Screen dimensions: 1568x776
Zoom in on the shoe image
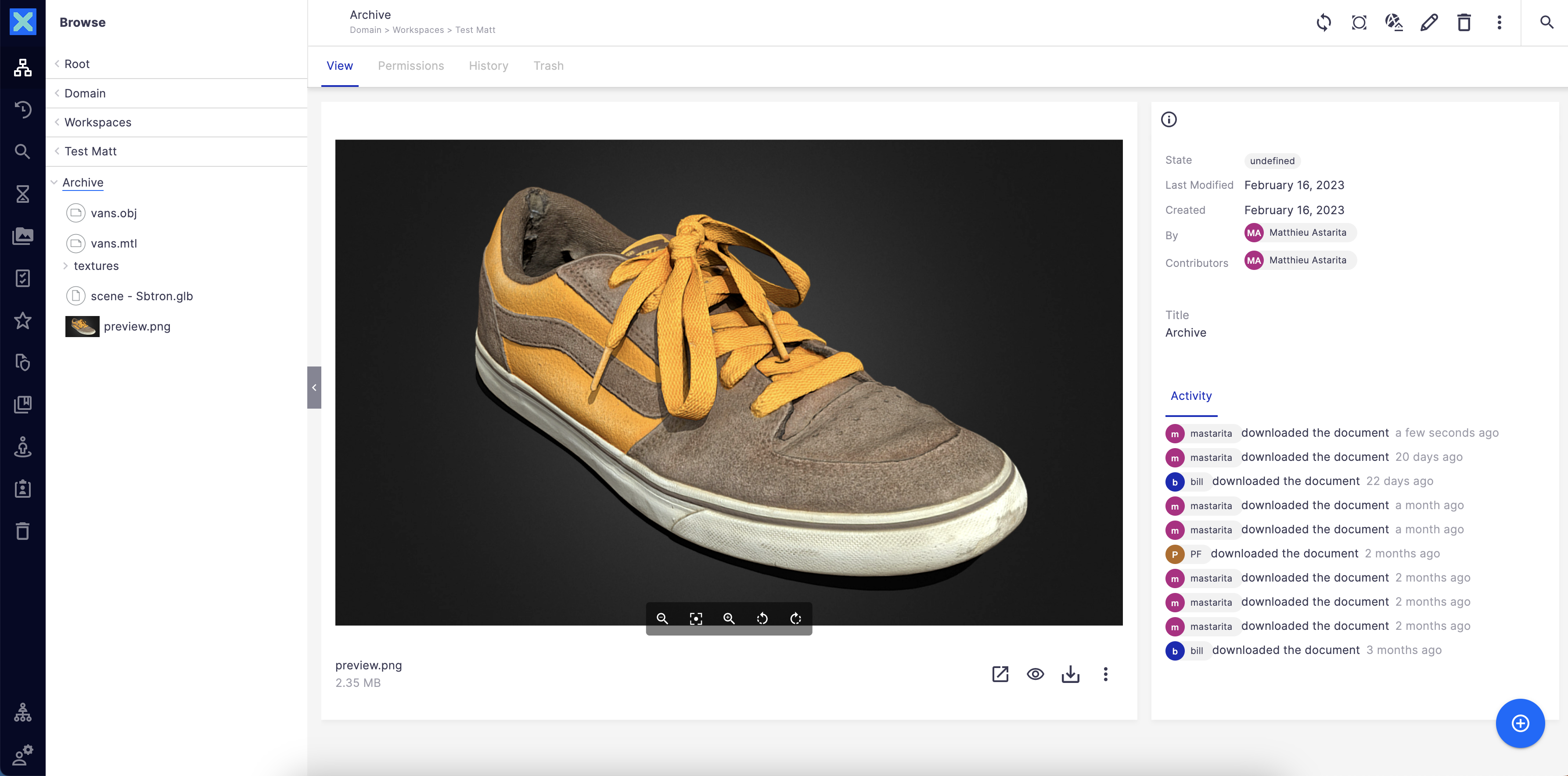(x=729, y=619)
